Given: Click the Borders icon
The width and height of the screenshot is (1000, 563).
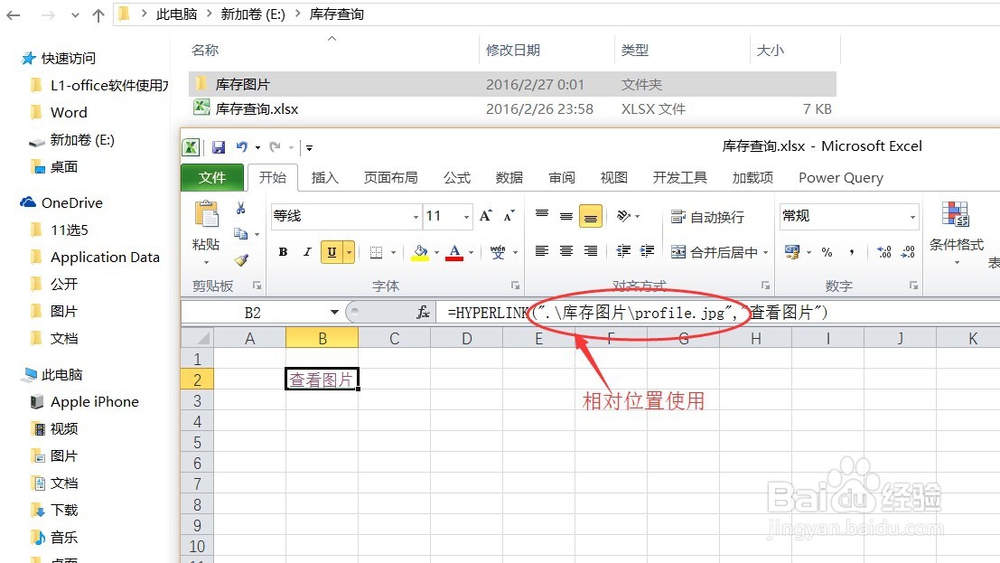Looking at the screenshot, I should 376,252.
